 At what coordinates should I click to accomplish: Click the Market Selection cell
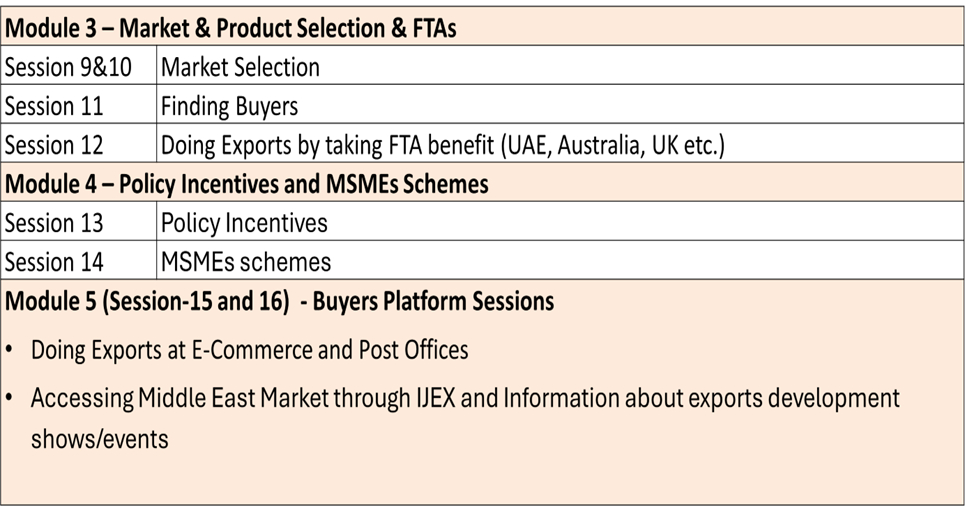pos(240,67)
